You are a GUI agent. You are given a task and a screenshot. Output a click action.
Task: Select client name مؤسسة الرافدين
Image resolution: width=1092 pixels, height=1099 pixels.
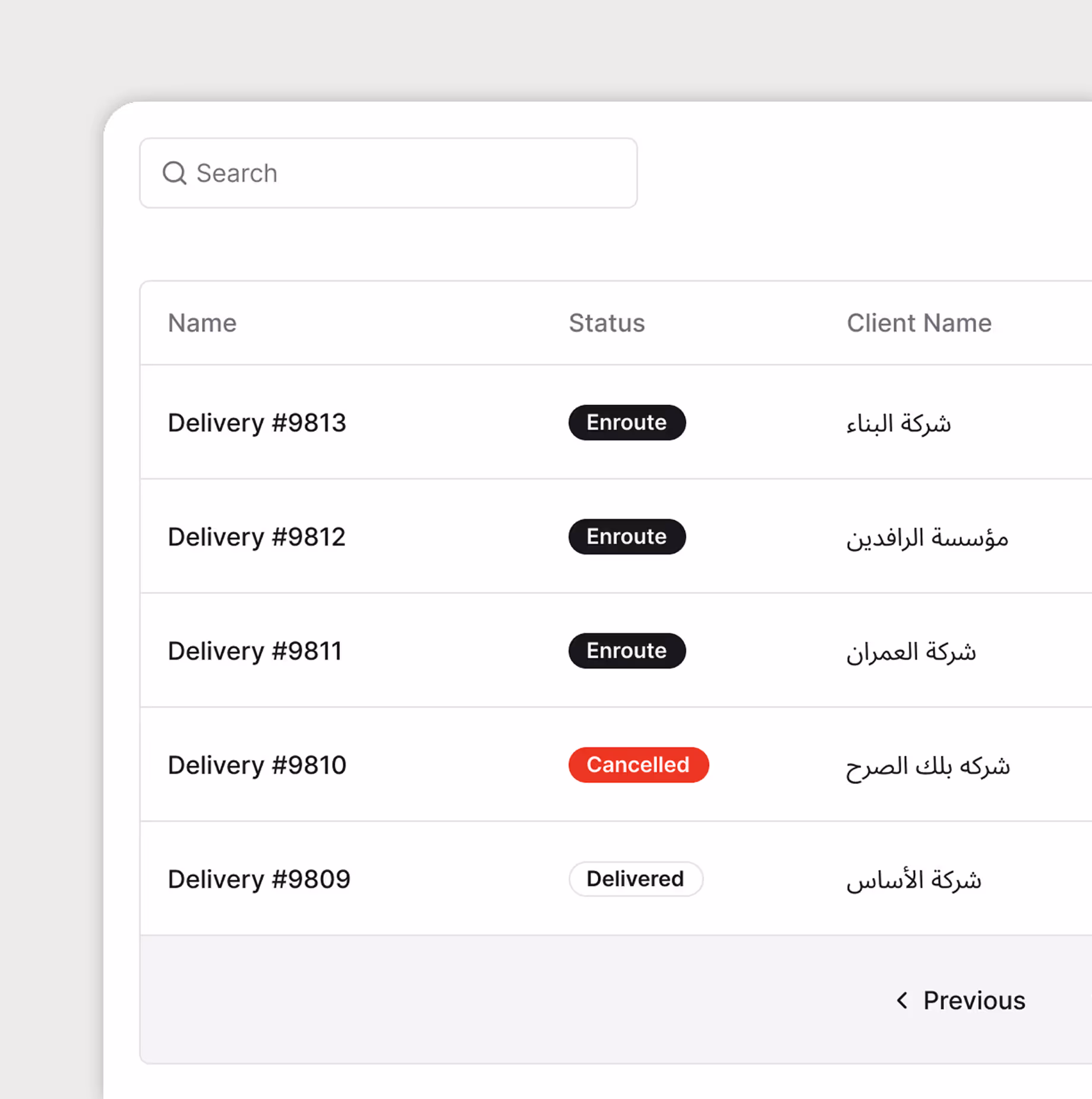click(x=927, y=538)
